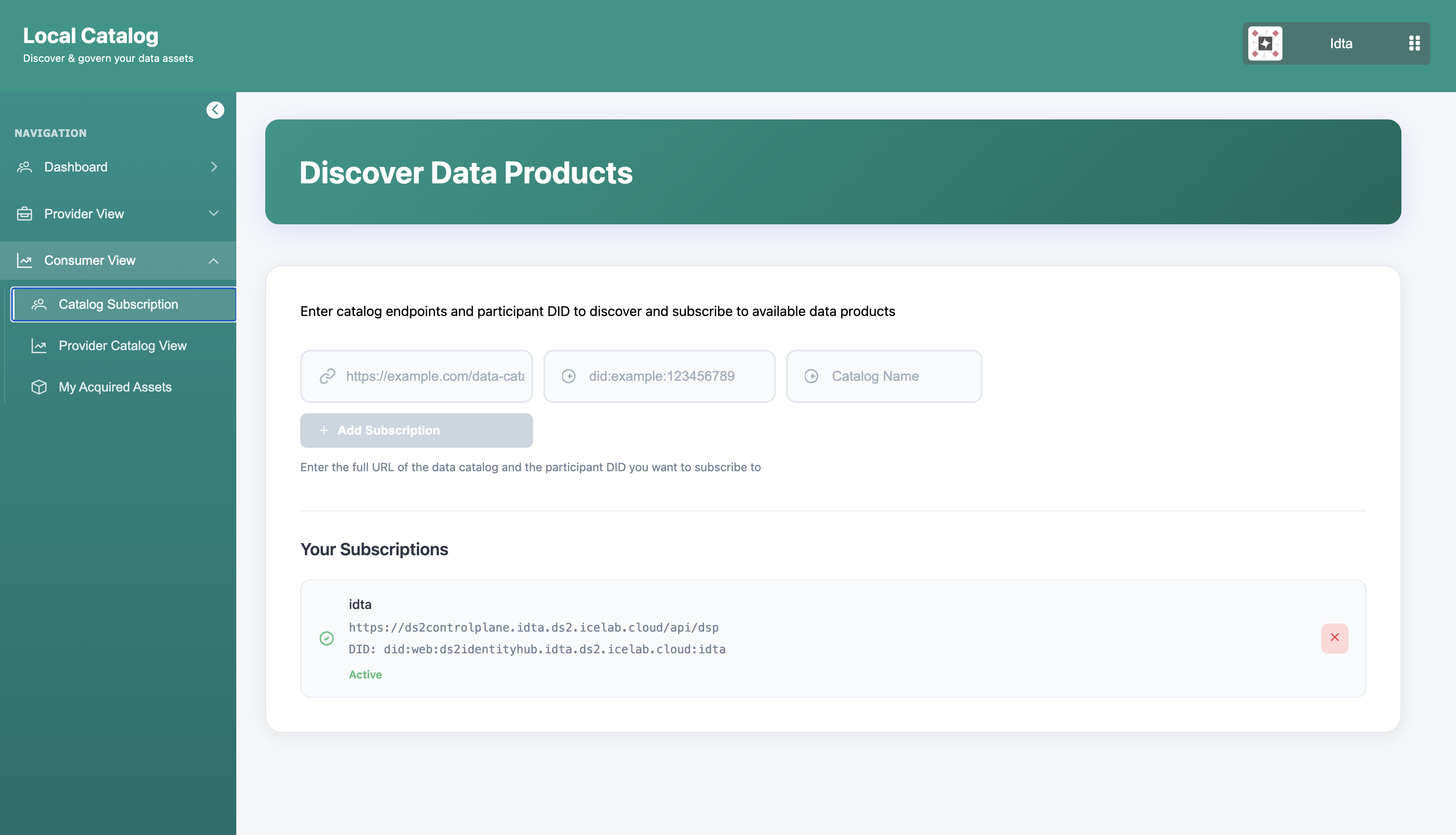Click the My Acquired Assets box icon

point(39,387)
